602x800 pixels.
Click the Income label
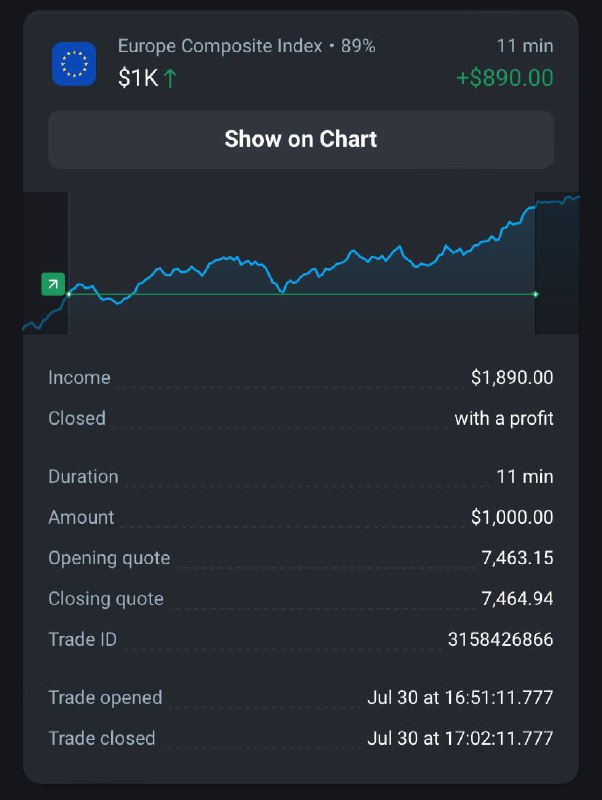79,378
